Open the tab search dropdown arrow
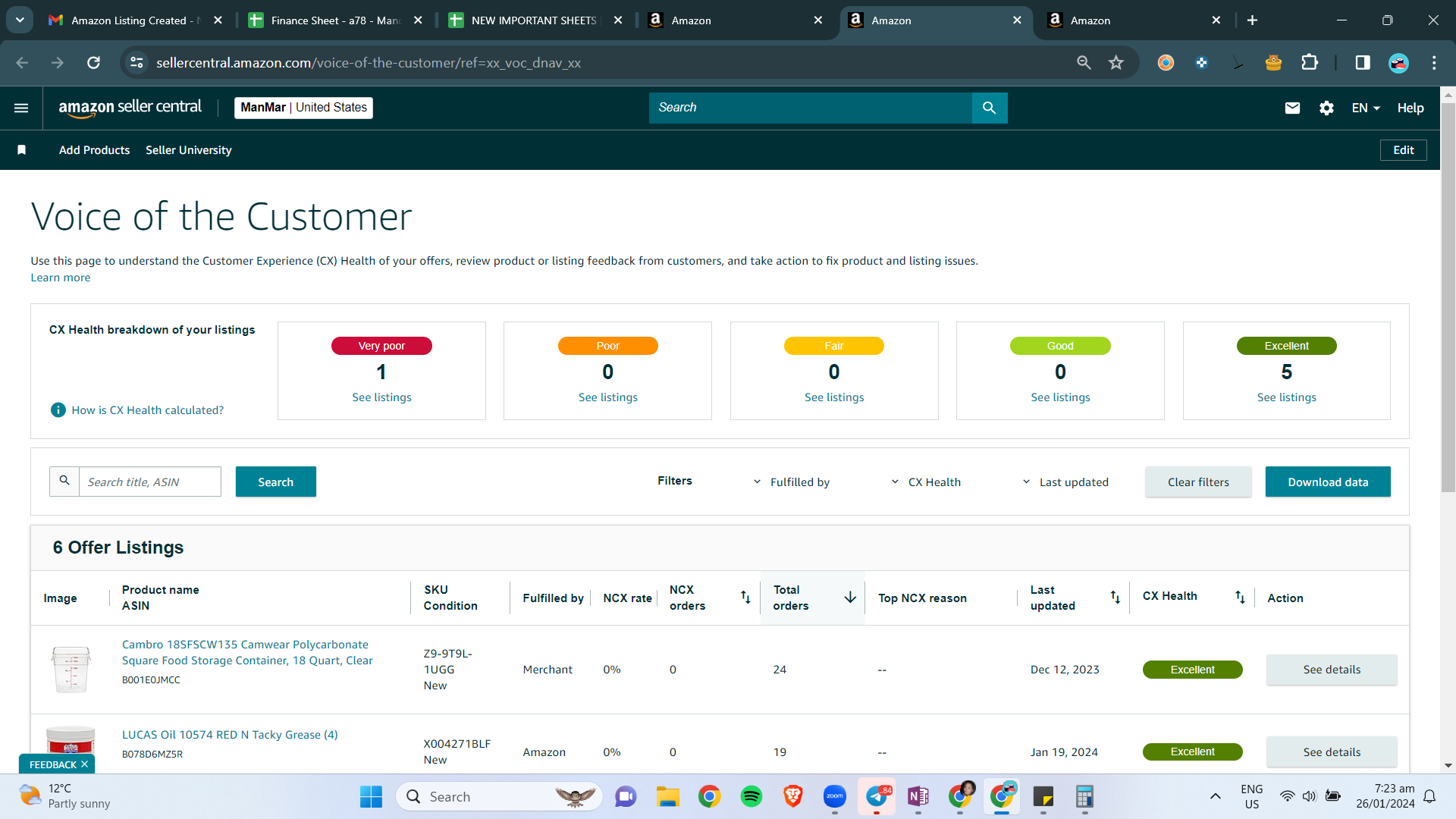Image resolution: width=1456 pixels, height=819 pixels. 20,20
